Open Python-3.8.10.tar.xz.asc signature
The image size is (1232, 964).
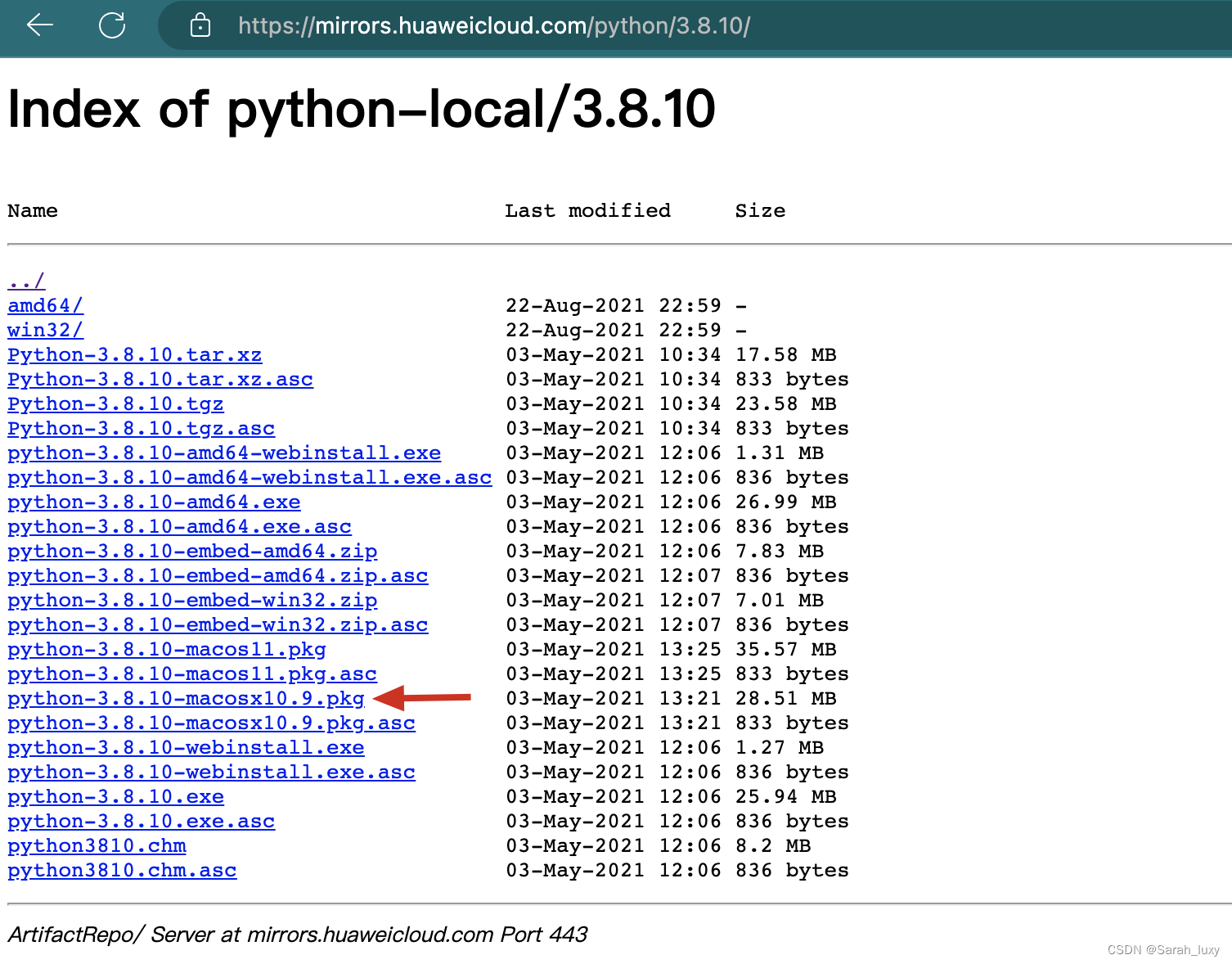[x=160, y=380]
